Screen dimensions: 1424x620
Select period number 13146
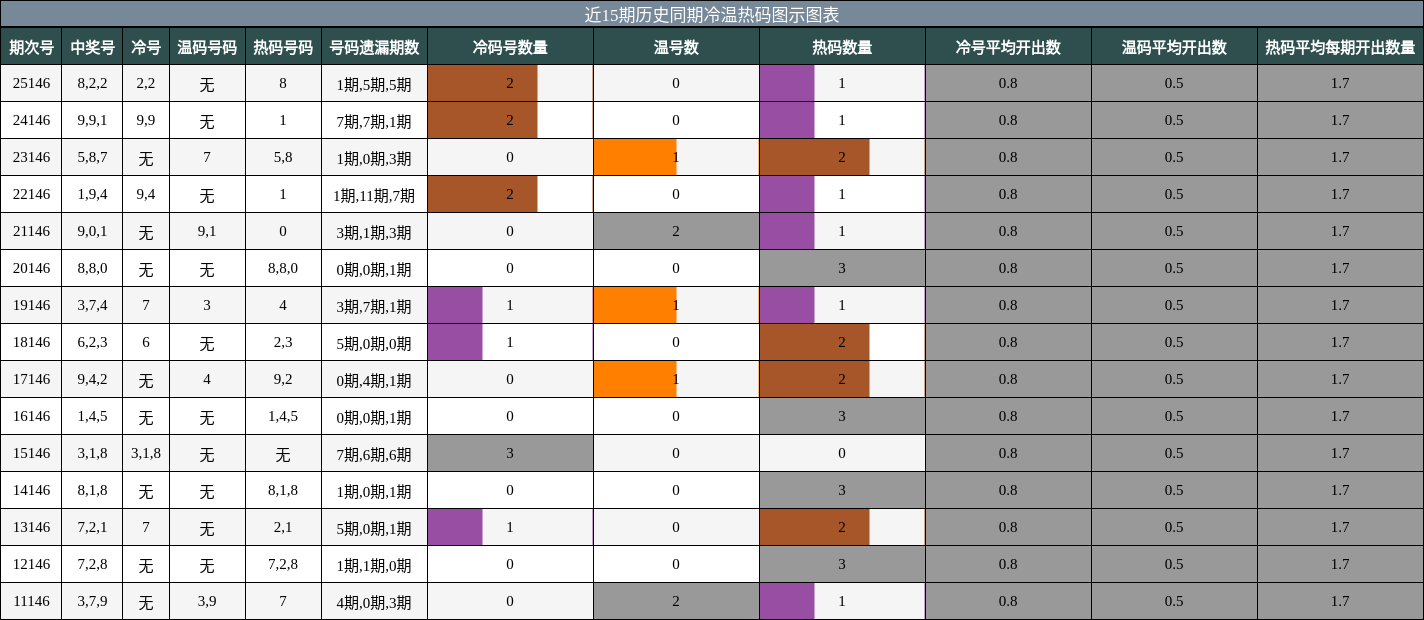click(31, 527)
